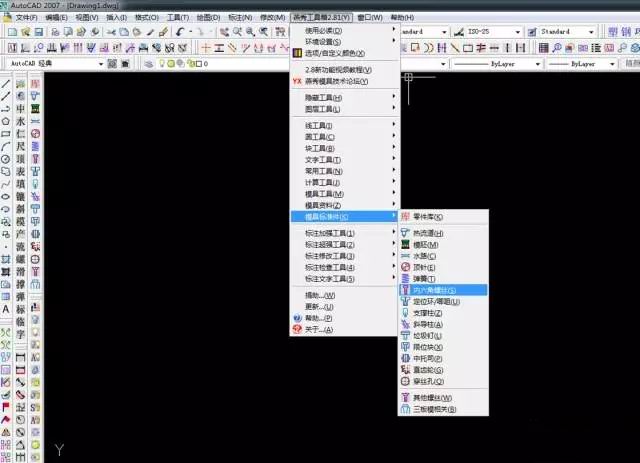640x463 pixels.
Task: Expand the 环境设置(S) submenu
Action: (344, 42)
